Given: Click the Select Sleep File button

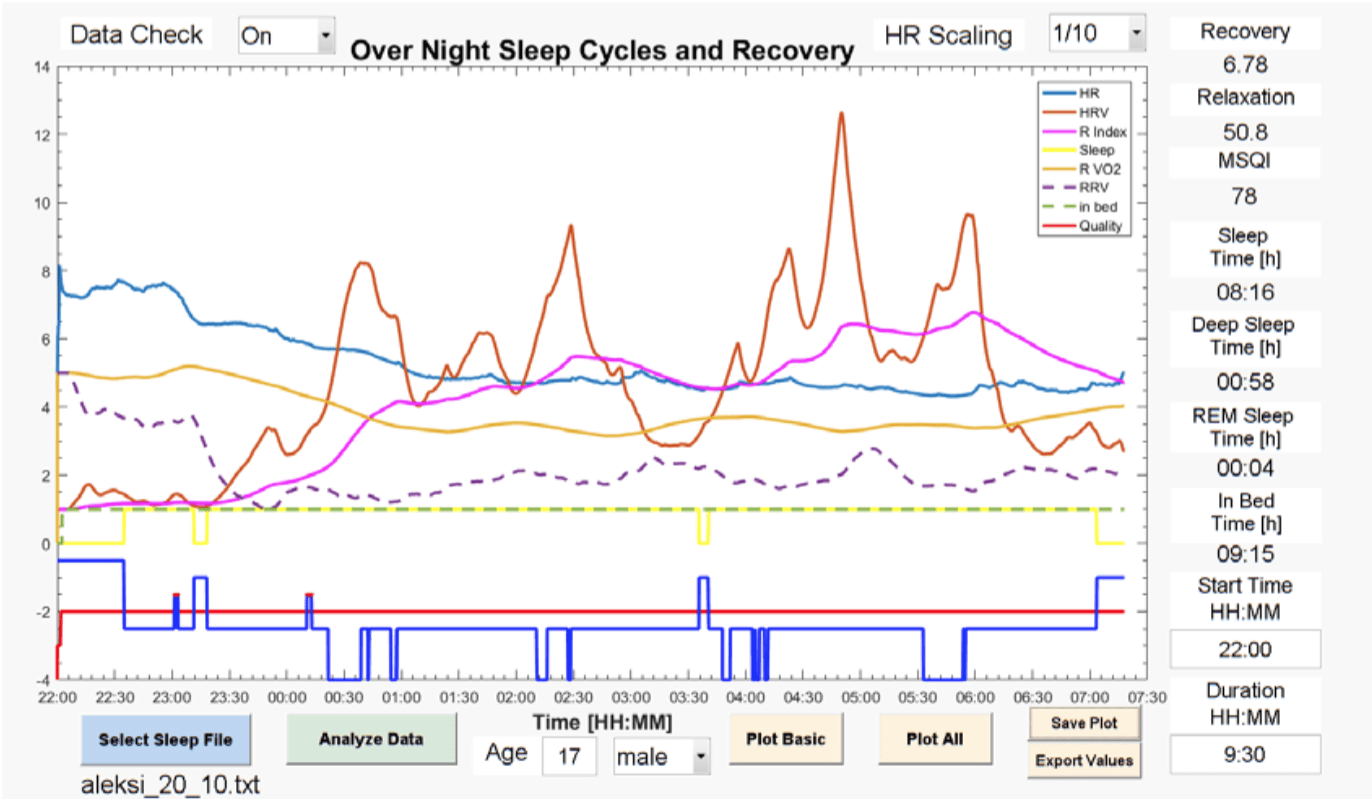Looking at the screenshot, I should click(x=165, y=740).
